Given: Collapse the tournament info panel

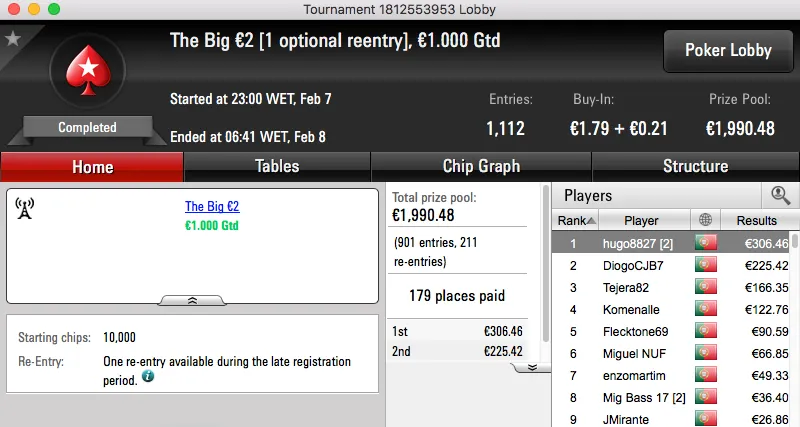Looking at the screenshot, I should coord(192,299).
